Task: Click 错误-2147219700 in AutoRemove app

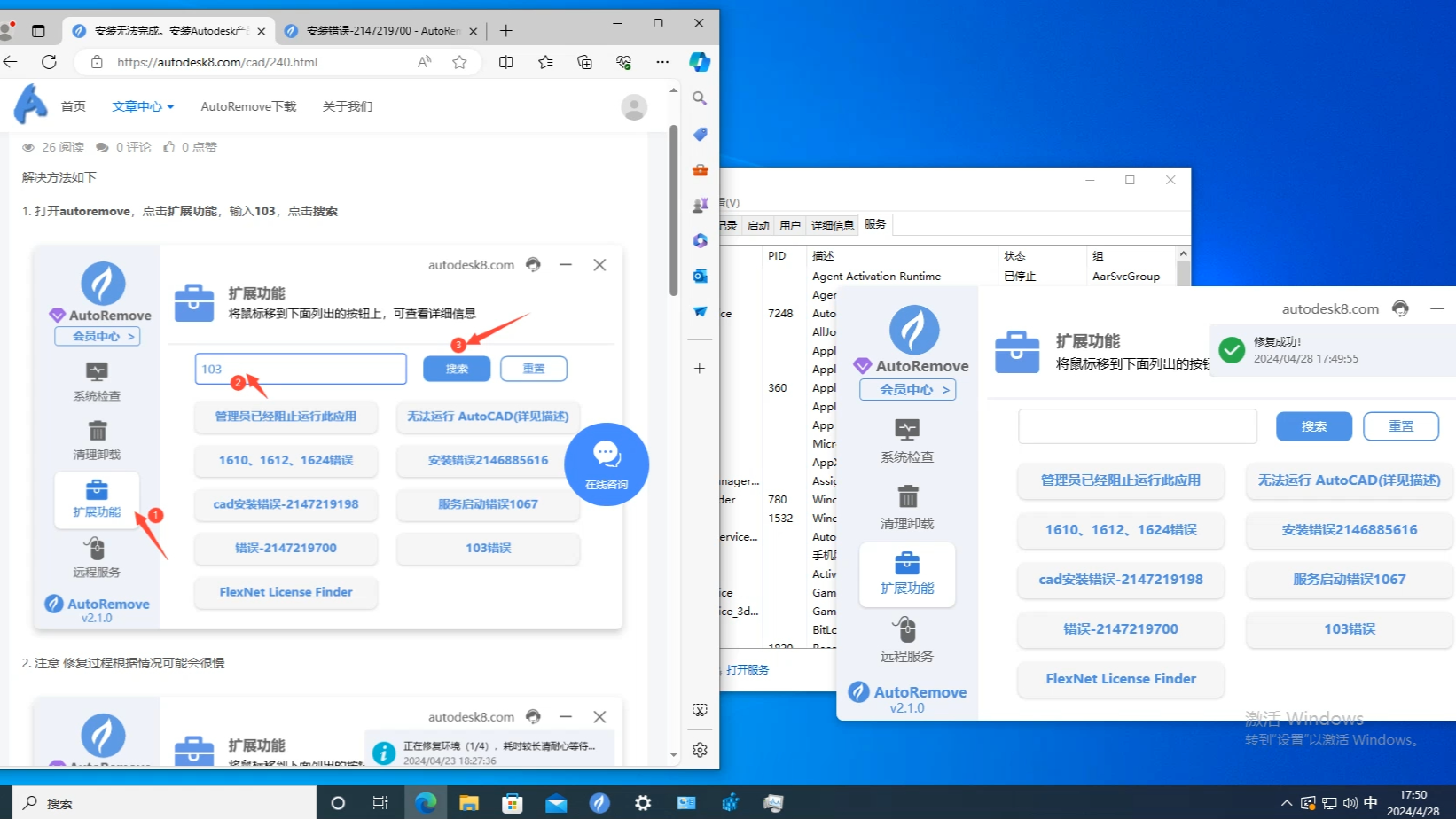Action: 1121,629
